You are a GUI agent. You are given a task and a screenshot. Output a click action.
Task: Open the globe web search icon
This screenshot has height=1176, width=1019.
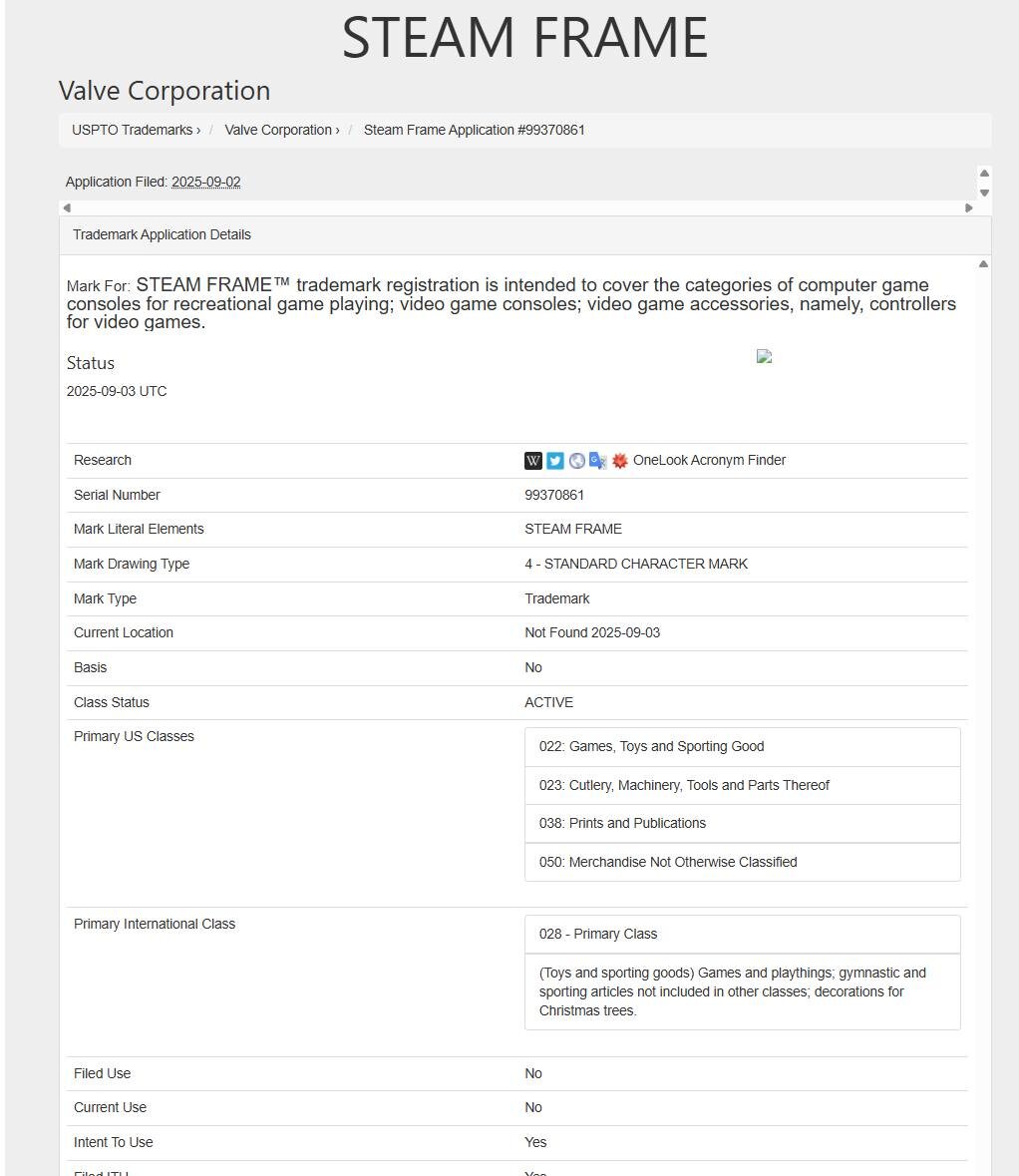(576, 461)
